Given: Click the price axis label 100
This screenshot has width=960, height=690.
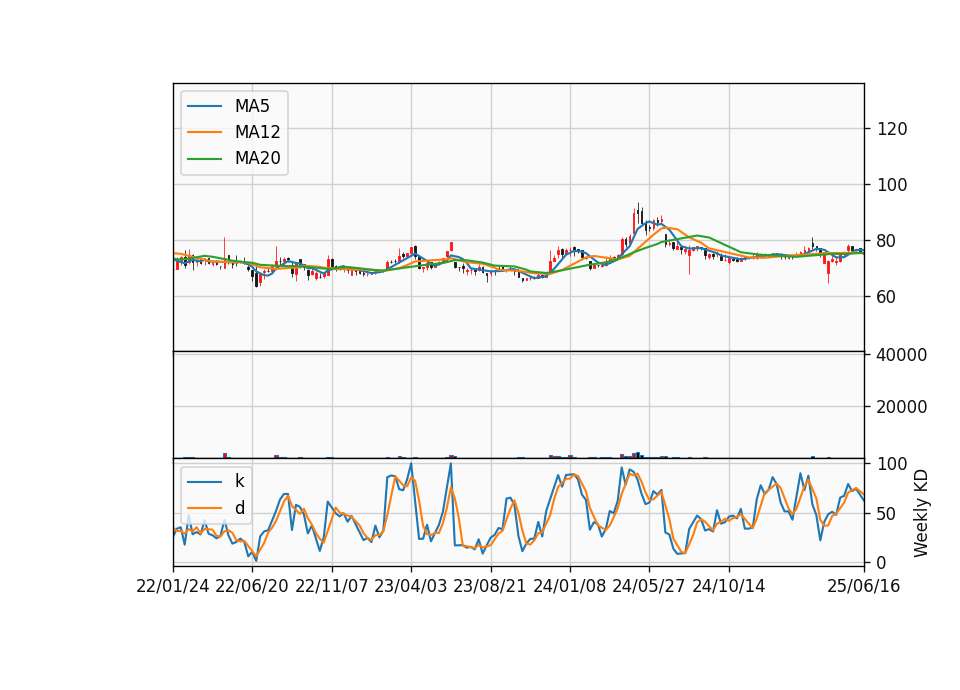Looking at the screenshot, I should coord(892,185).
